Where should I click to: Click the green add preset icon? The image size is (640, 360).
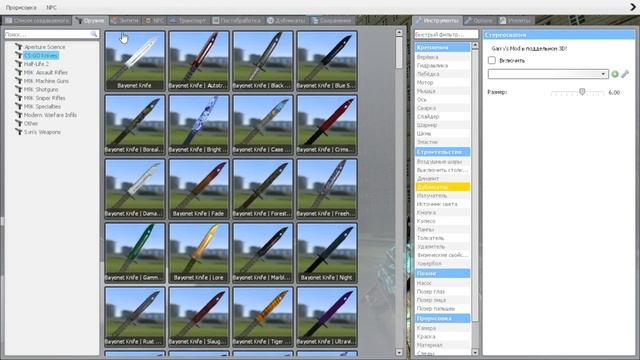pos(615,74)
